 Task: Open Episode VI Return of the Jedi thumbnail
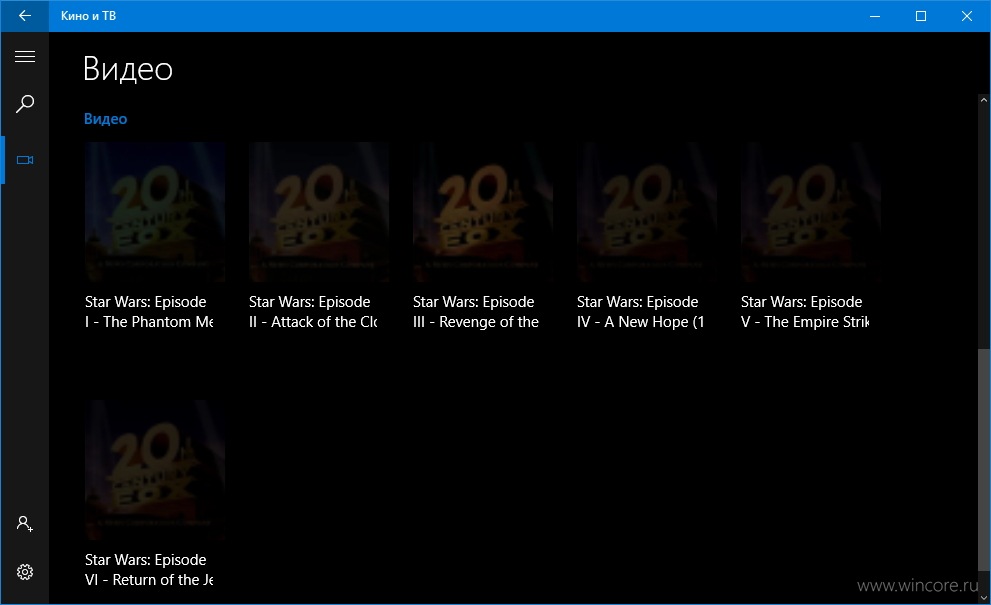(155, 470)
